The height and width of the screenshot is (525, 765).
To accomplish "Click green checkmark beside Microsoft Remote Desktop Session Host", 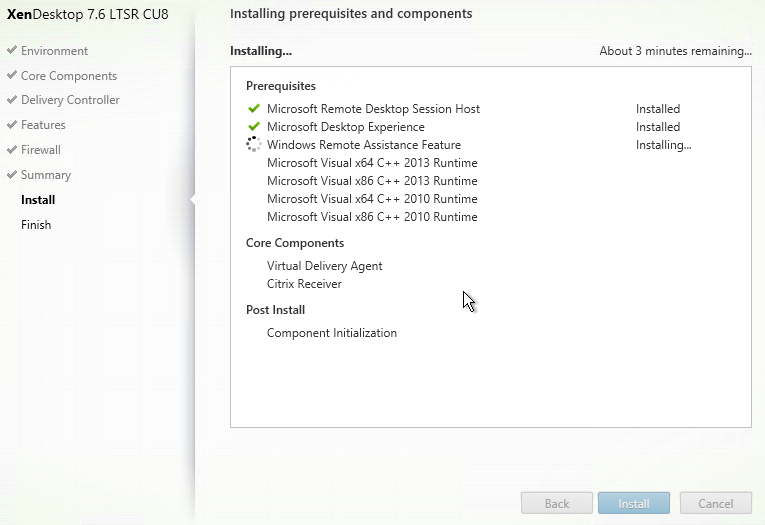I will coord(253,109).
